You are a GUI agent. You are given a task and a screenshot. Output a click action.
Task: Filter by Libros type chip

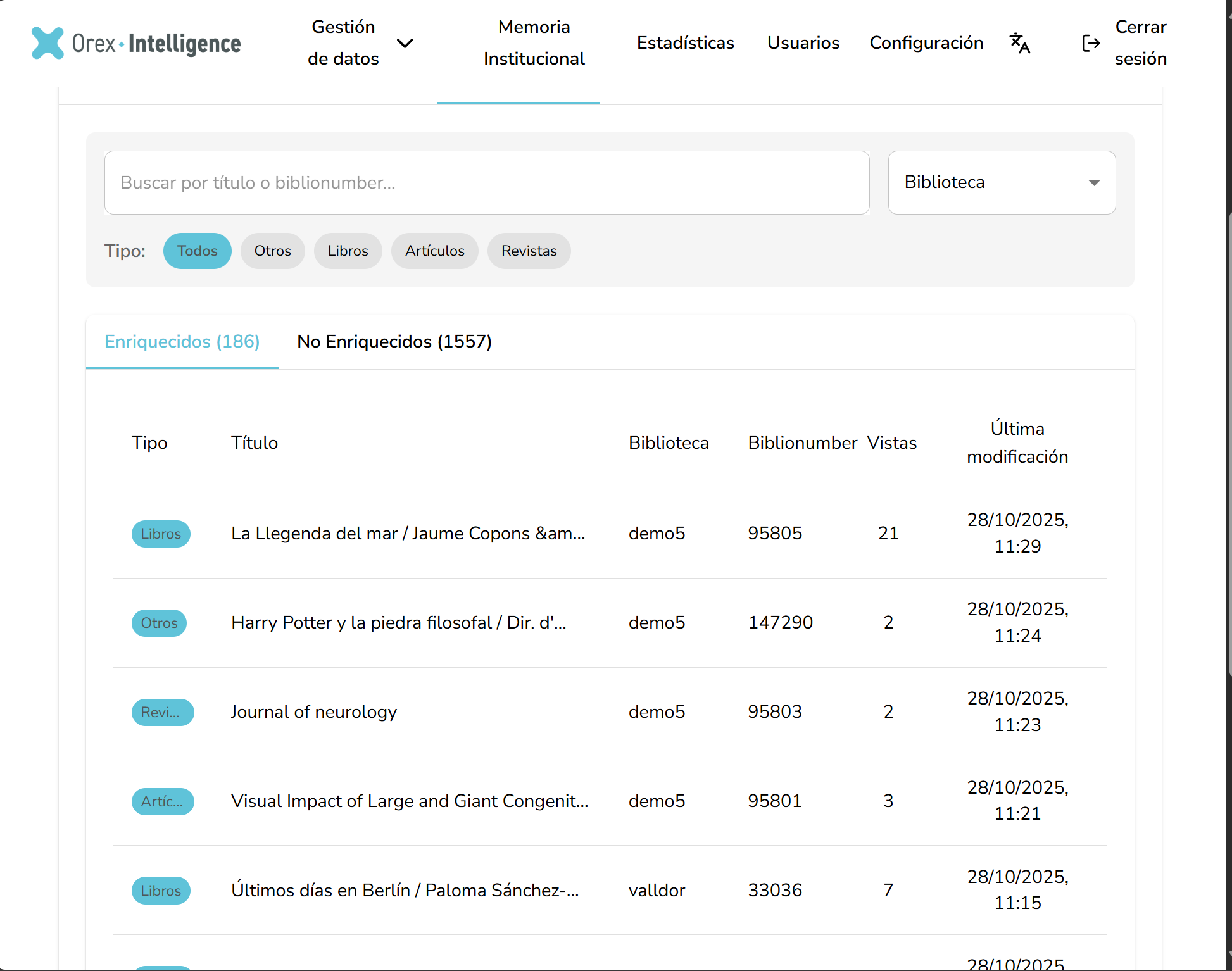(348, 251)
